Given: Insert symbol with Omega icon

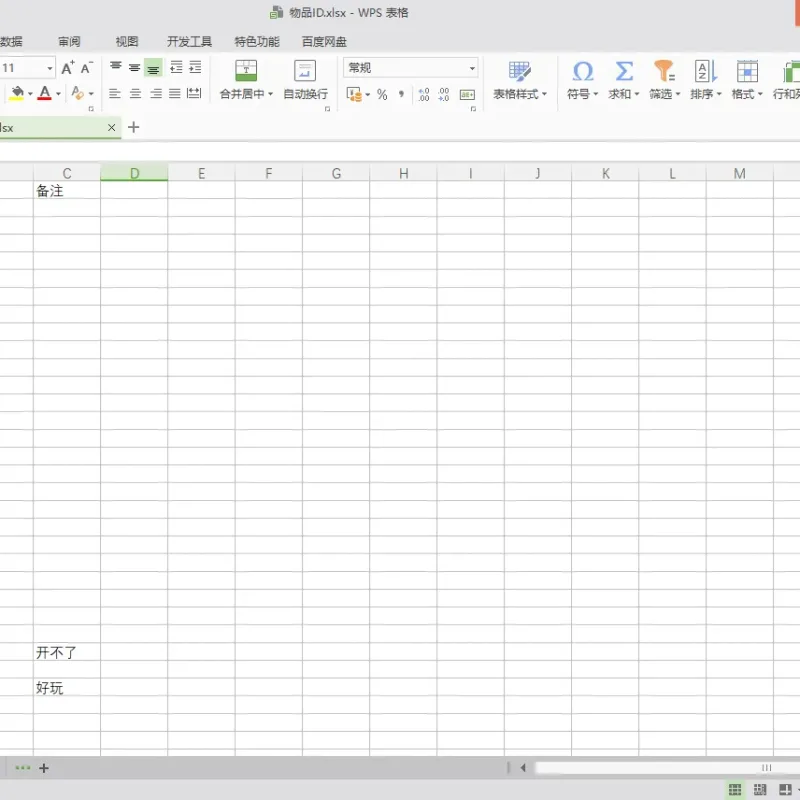Looking at the screenshot, I should click(x=583, y=71).
